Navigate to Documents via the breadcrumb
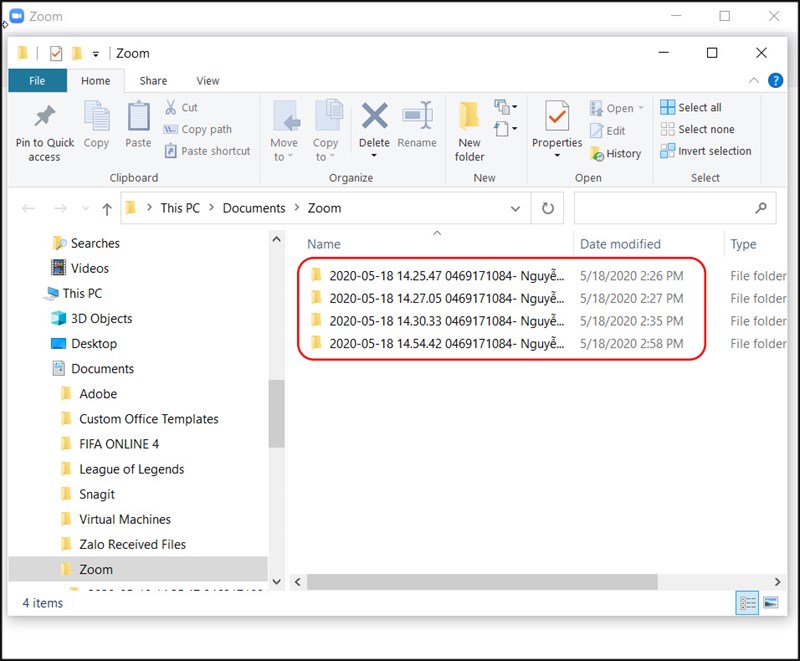The height and width of the screenshot is (661, 800). click(x=253, y=208)
